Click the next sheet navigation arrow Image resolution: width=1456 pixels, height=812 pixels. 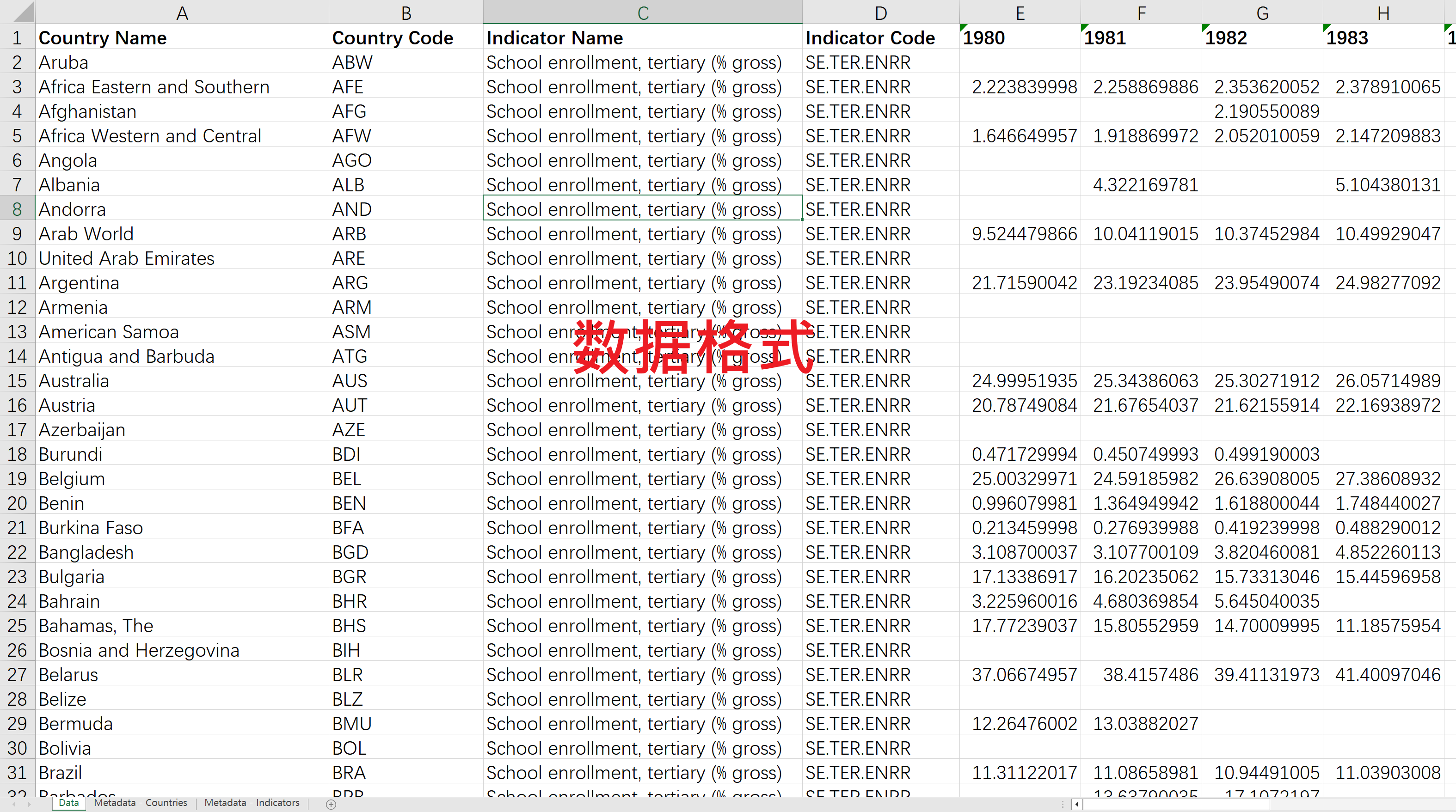tap(30, 804)
